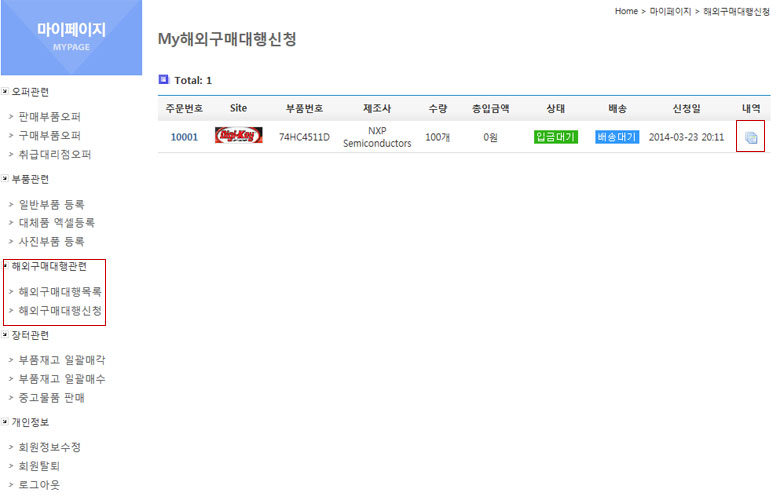The width and height of the screenshot is (780, 500).
Task: Click the 신청일 column header
Action: (x=686, y=108)
